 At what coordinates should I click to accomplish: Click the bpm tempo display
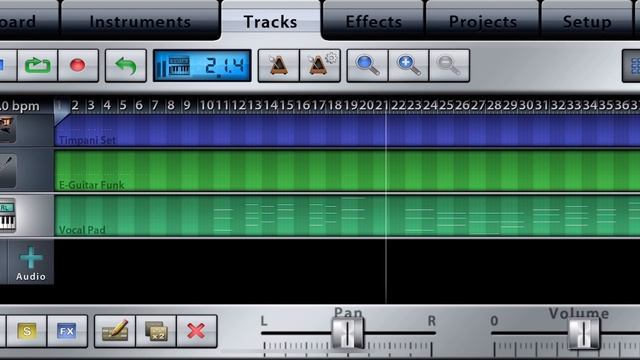coord(20,106)
